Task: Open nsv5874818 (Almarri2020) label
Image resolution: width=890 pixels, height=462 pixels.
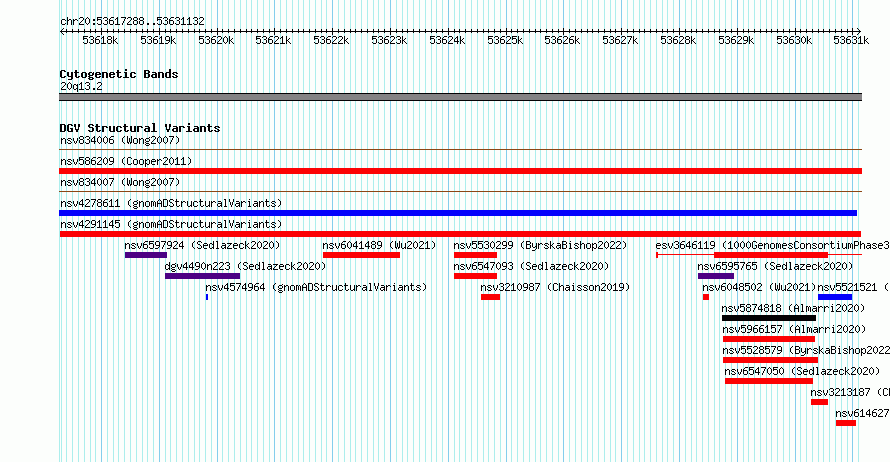Action: (x=793, y=308)
